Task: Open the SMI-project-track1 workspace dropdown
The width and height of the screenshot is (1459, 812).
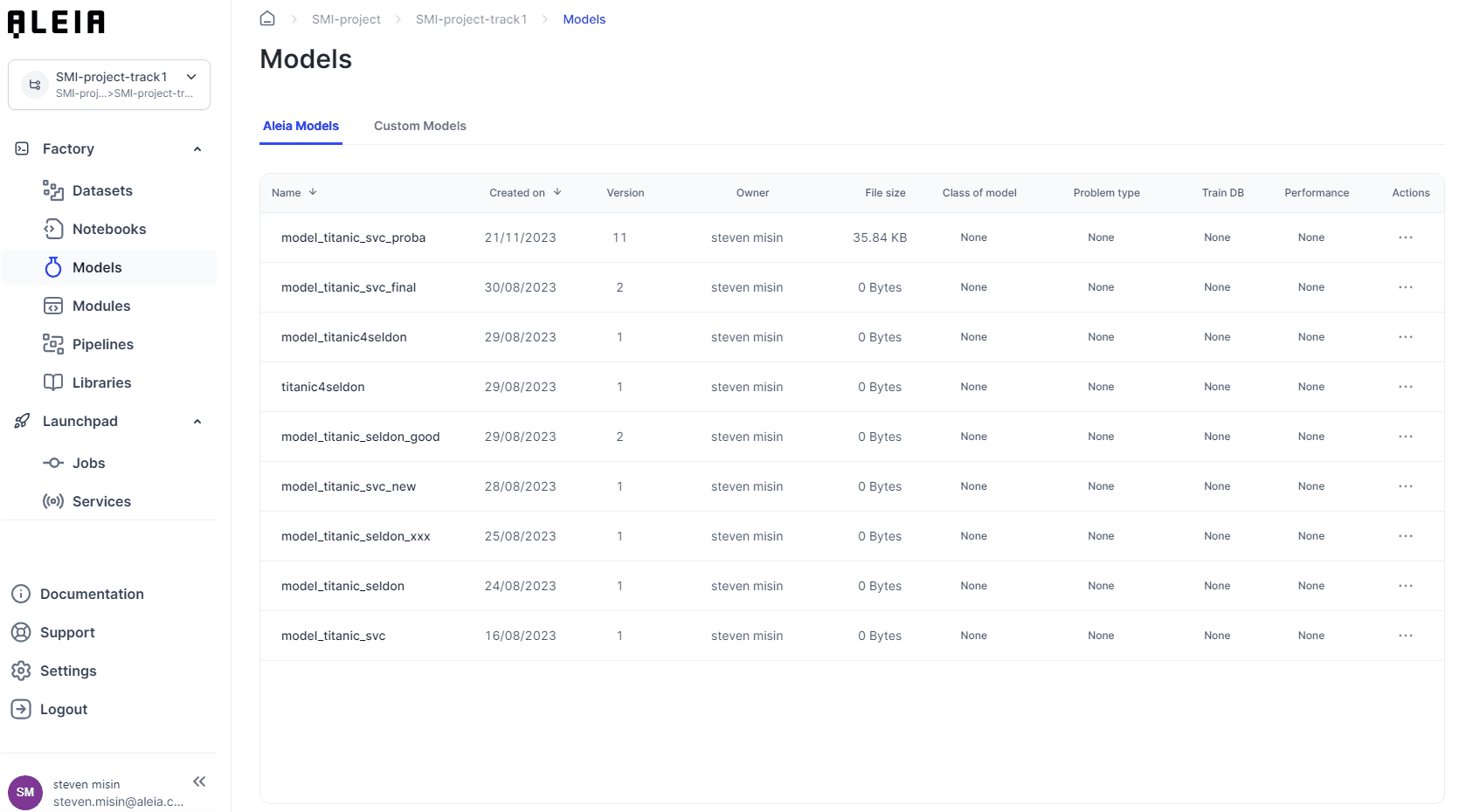Action: tap(191, 77)
